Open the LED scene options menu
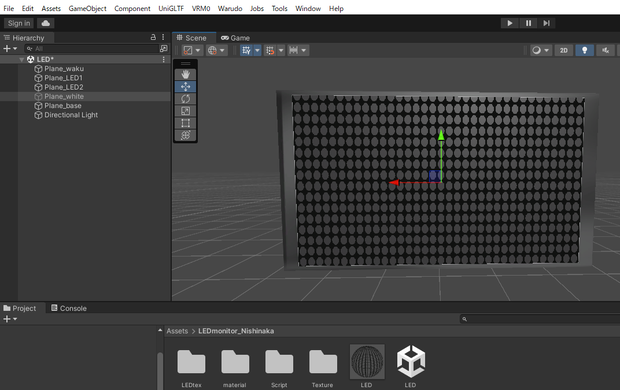Viewport: 620px width, 390px height. (164, 59)
